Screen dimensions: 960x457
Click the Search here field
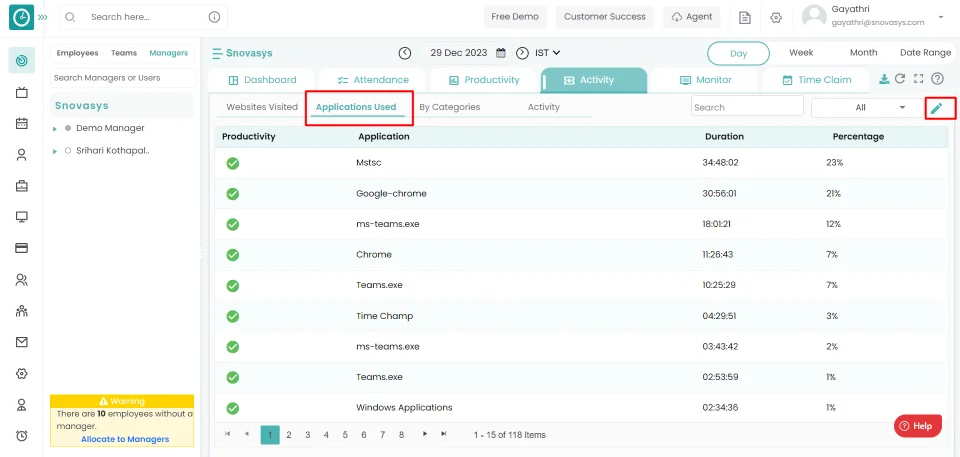point(143,17)
